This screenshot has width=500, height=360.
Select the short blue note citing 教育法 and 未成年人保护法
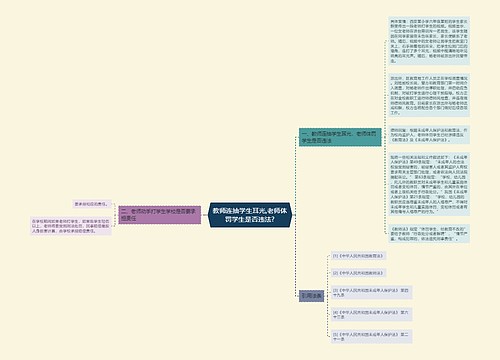coord(429,135)
